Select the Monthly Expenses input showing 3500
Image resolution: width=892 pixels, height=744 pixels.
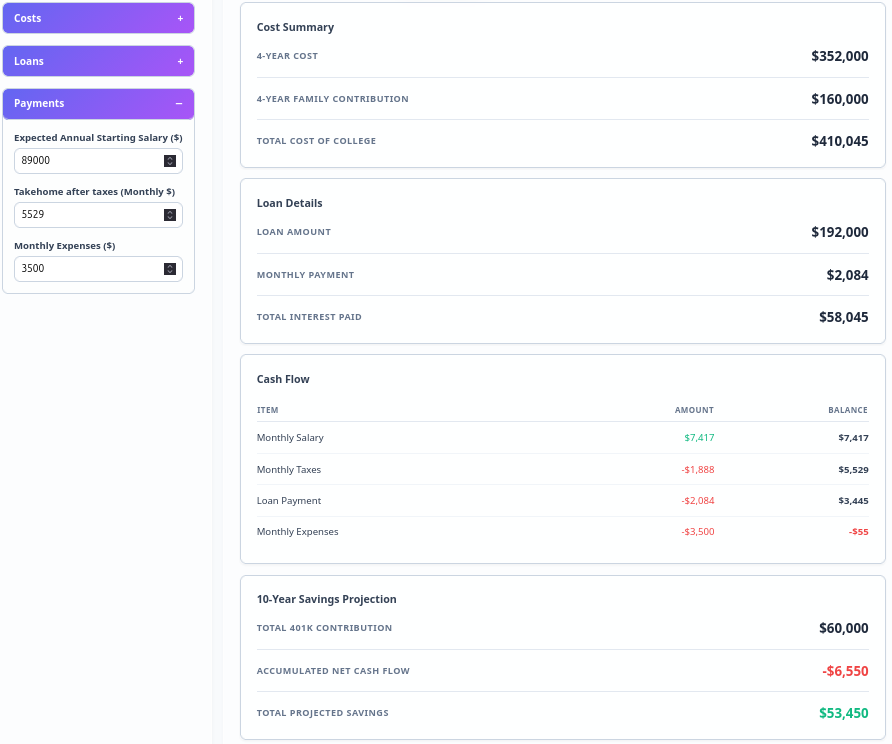(x=88, y=268)
